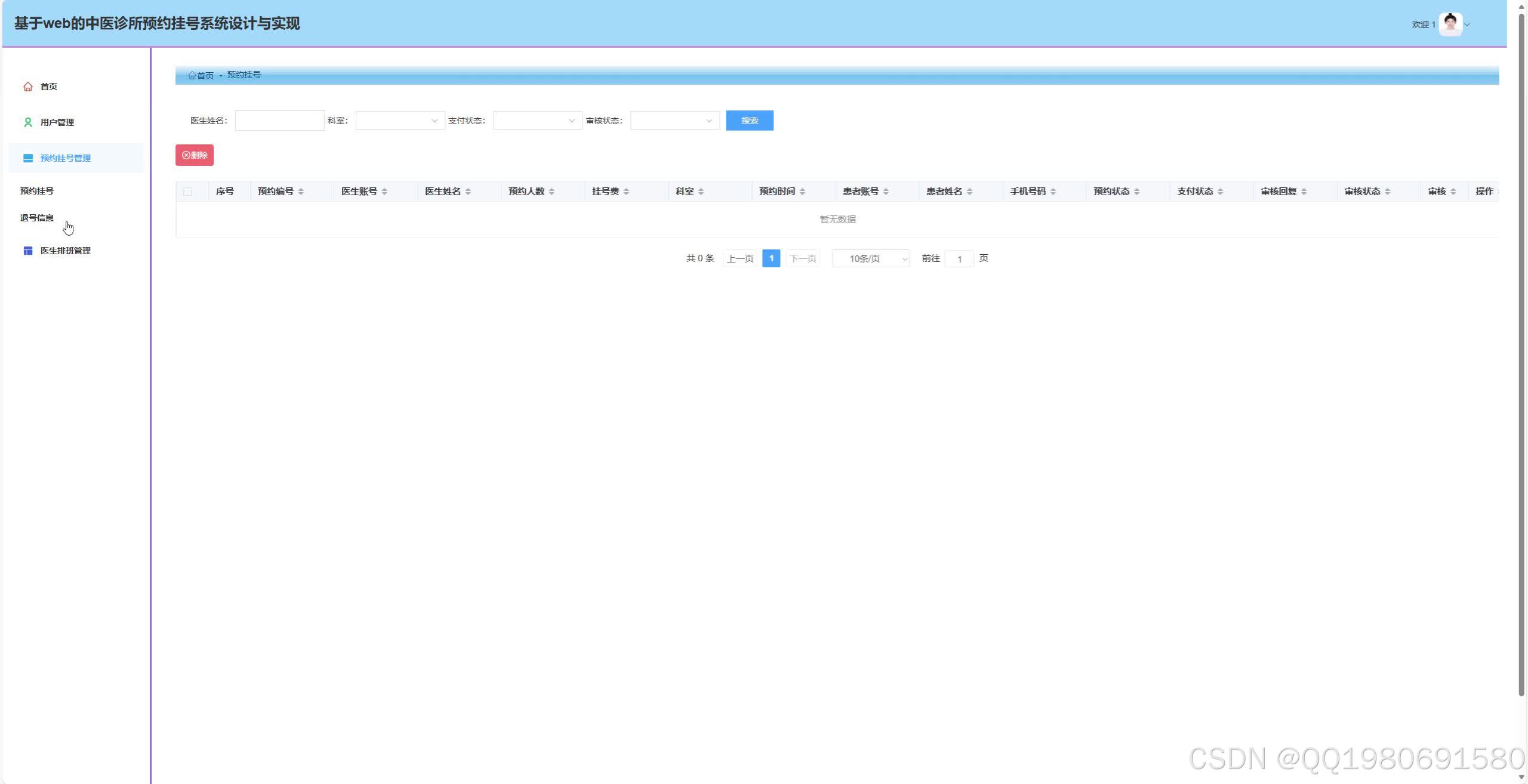Click home icon in breadcrumb bar
This screenshot has width=1528, height=784.
pyautogui.click(x=192, y=75)
